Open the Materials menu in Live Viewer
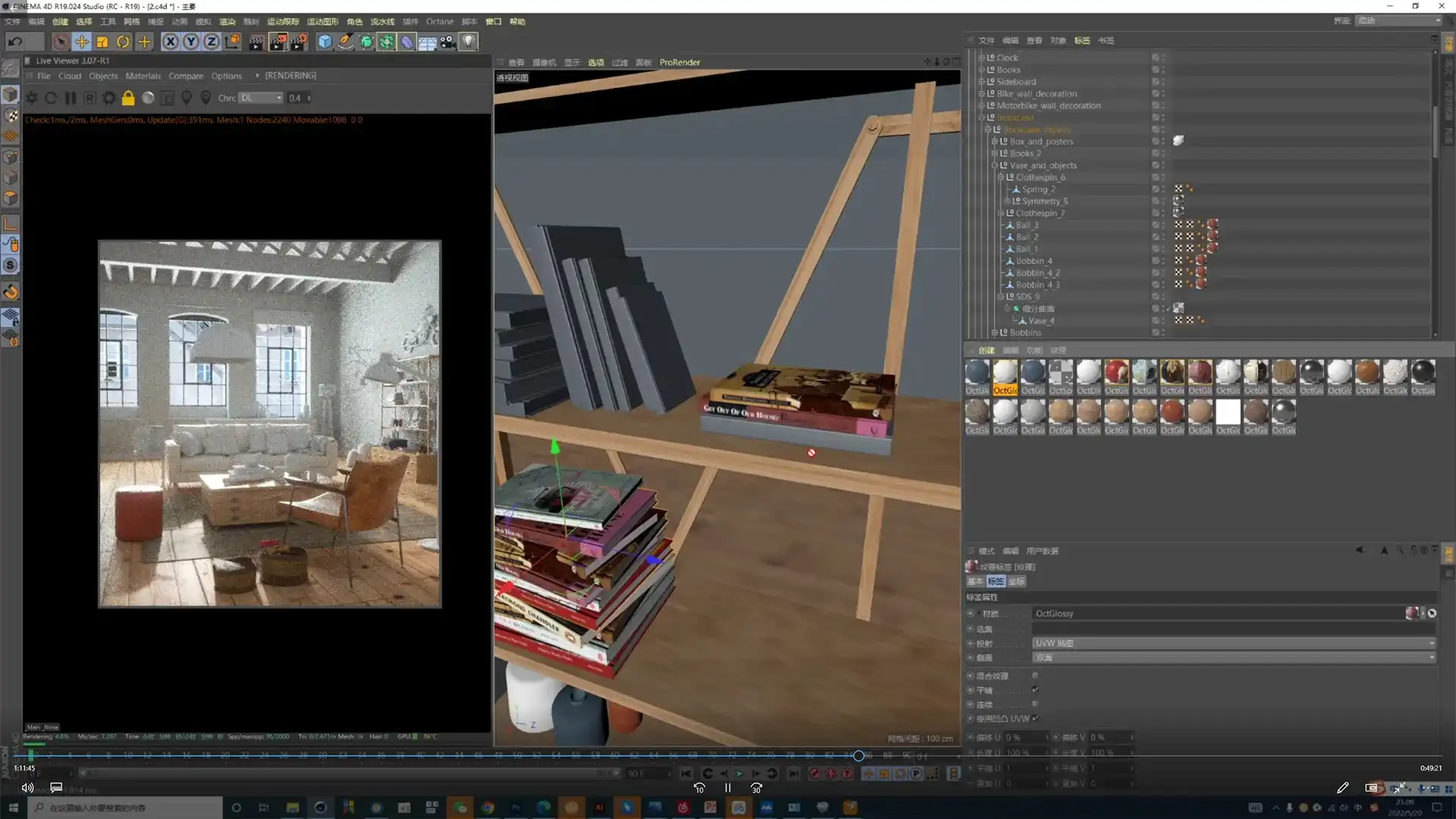The width and height of the screenshot is (1456, 819). (x=143, y=76)
